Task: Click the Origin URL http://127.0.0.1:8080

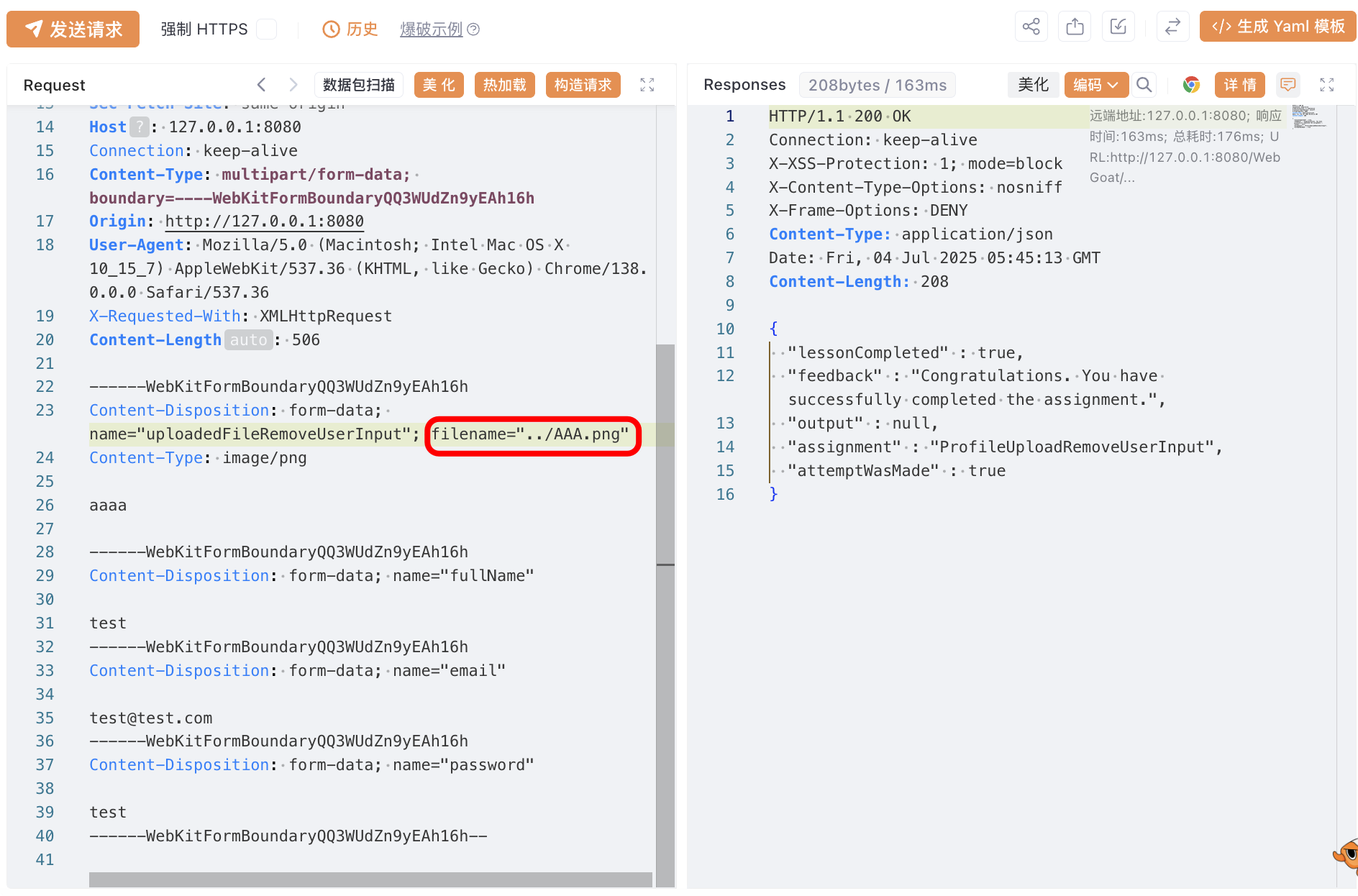Action: coord(265,221)
